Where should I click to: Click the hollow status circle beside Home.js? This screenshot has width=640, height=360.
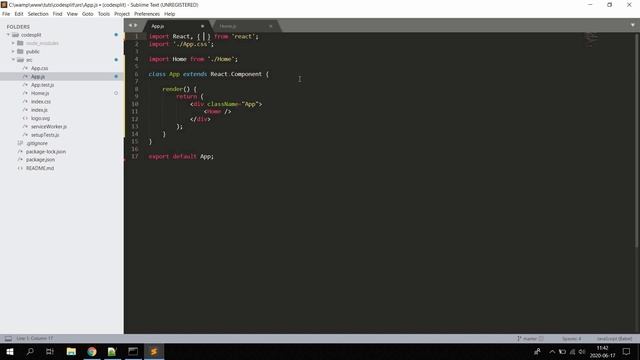click(x=116, y=93)
